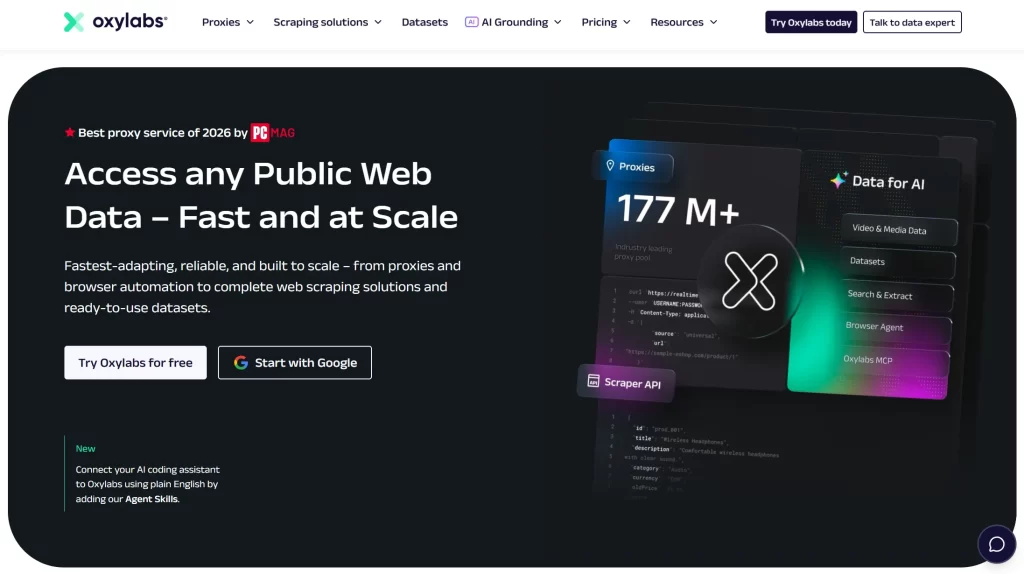This screenshot has height=574, width=1024.
Task: Click 'Industry leading proxy pool' caption
Action: 643,252
